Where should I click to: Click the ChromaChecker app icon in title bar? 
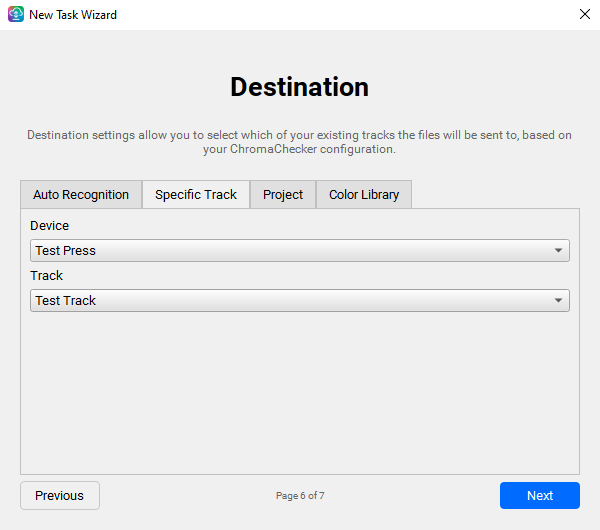(16, 14)
